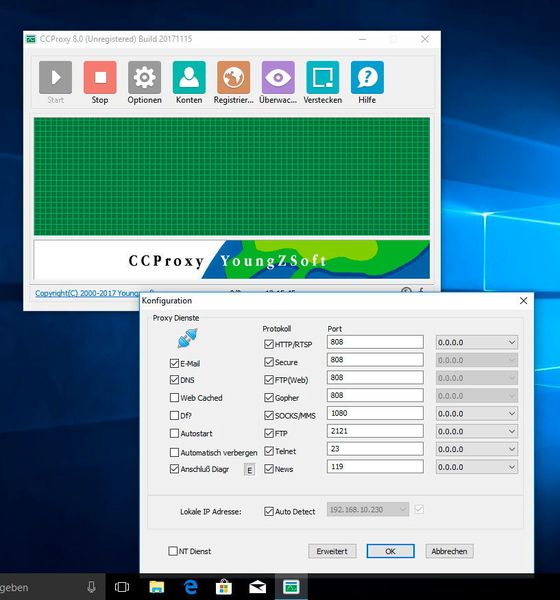Enable the NT Dienst checkbox

[x=173, y=551]
